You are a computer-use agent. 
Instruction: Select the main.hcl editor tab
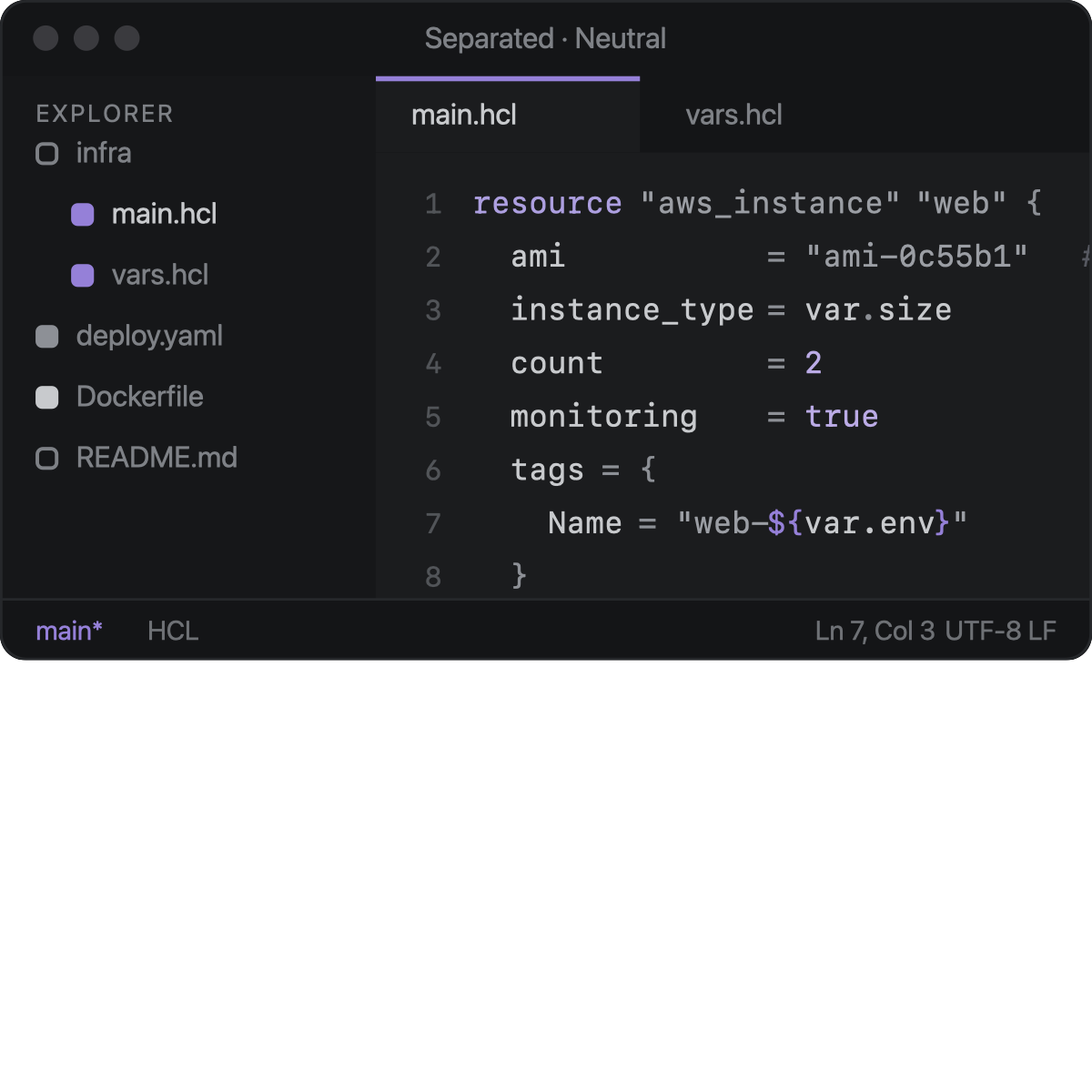(x=508, y=116)
